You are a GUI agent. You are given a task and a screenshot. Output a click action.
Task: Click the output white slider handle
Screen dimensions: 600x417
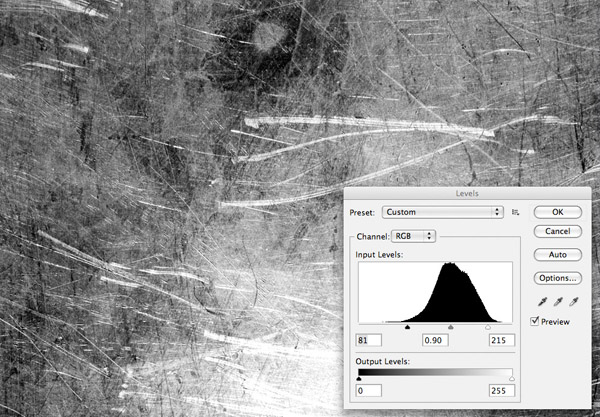[512, 379]
